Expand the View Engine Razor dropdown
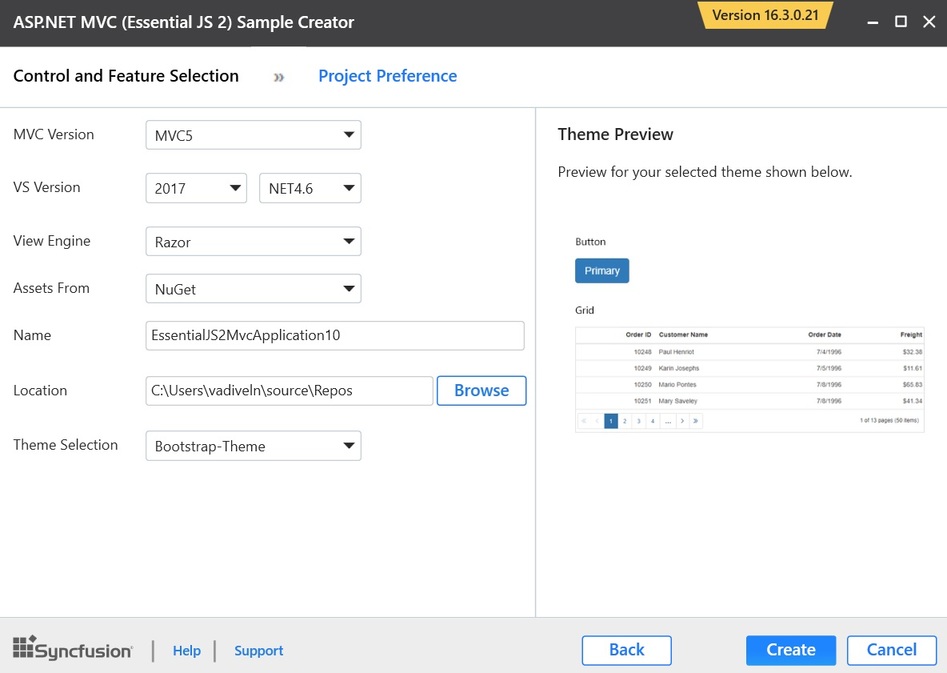Image resolution: width=947 pixels, height=673 pixels. (x=253, y=242)
